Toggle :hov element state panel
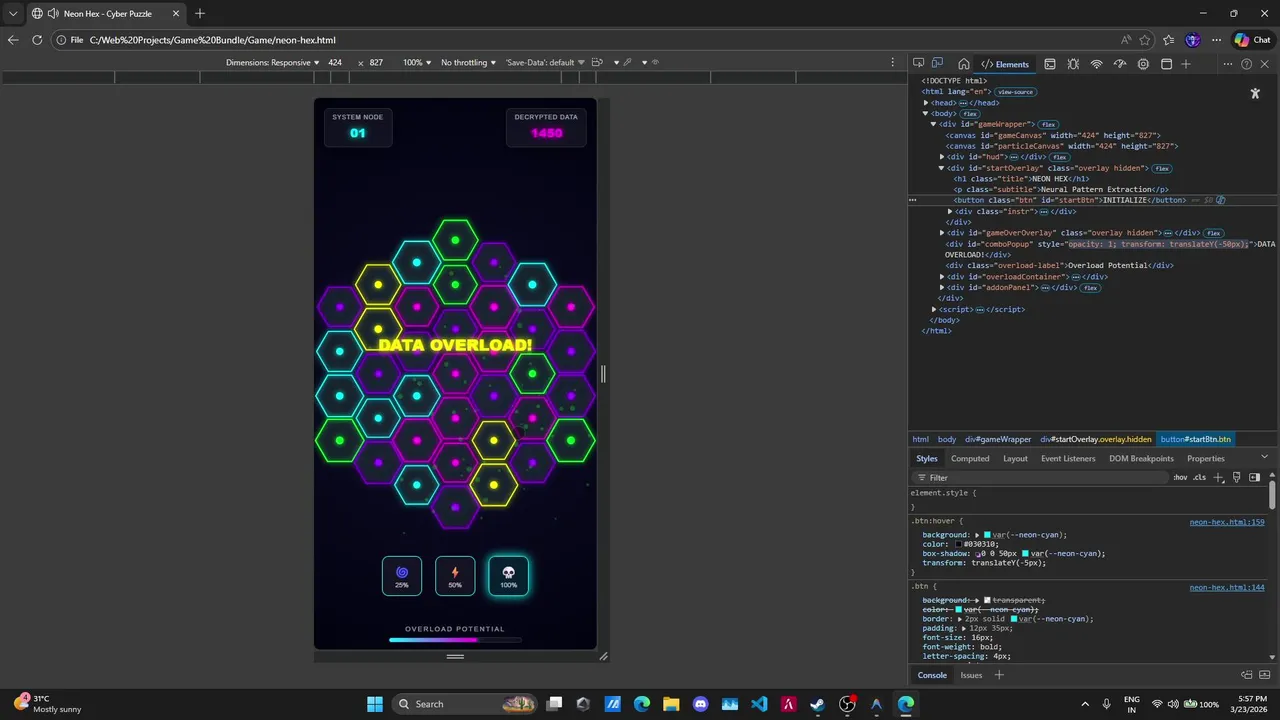1280x720 pixels. 1180,477
